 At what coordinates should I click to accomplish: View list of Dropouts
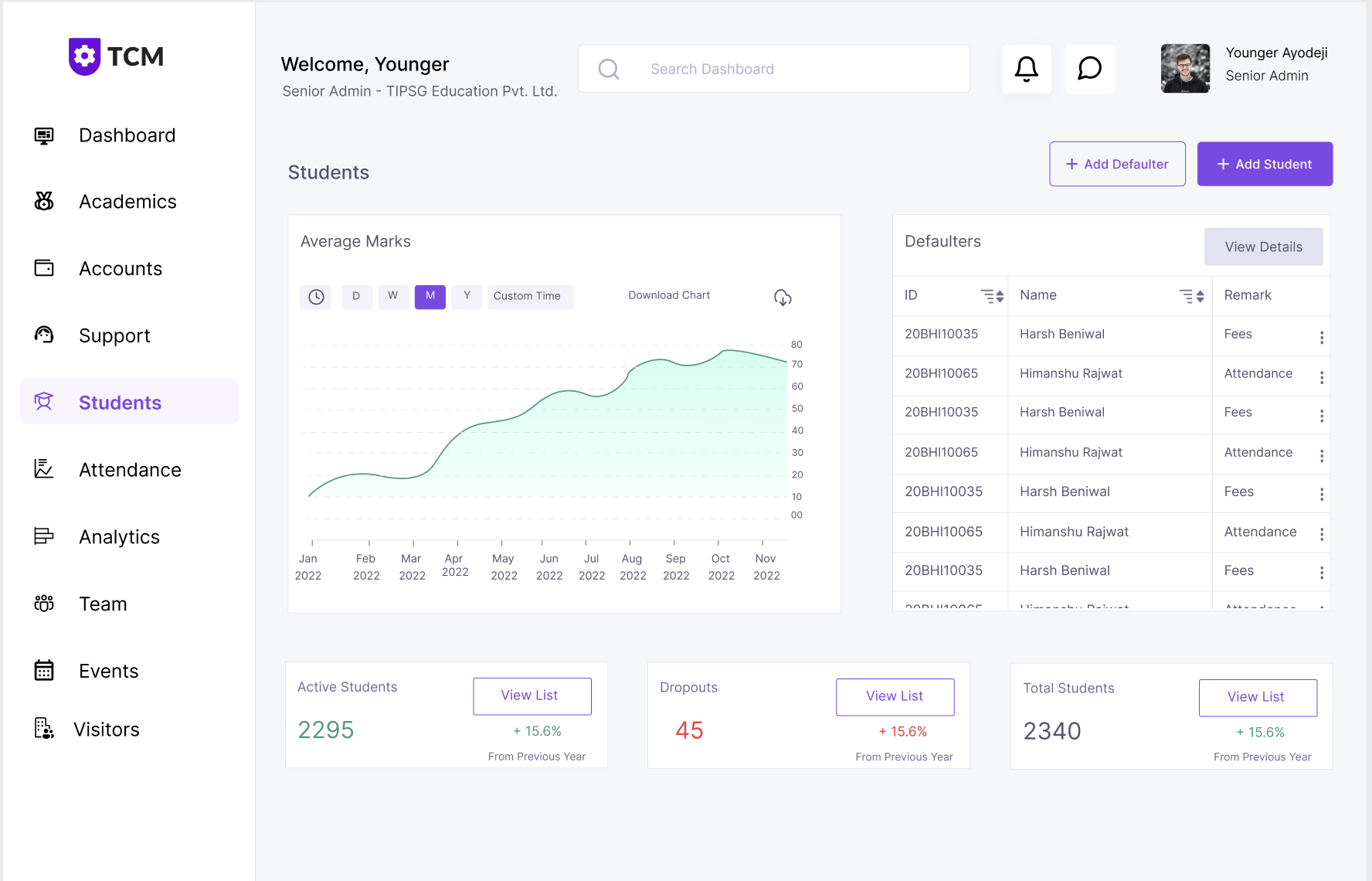point(895,696)
